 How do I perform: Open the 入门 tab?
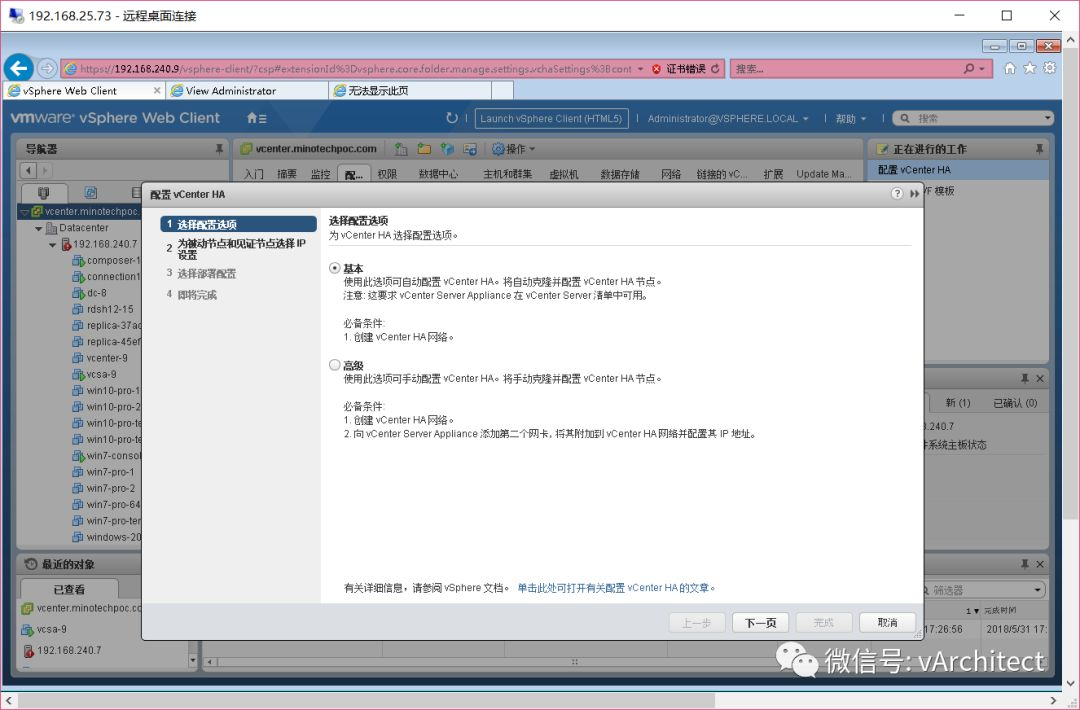tap(253, 174)
